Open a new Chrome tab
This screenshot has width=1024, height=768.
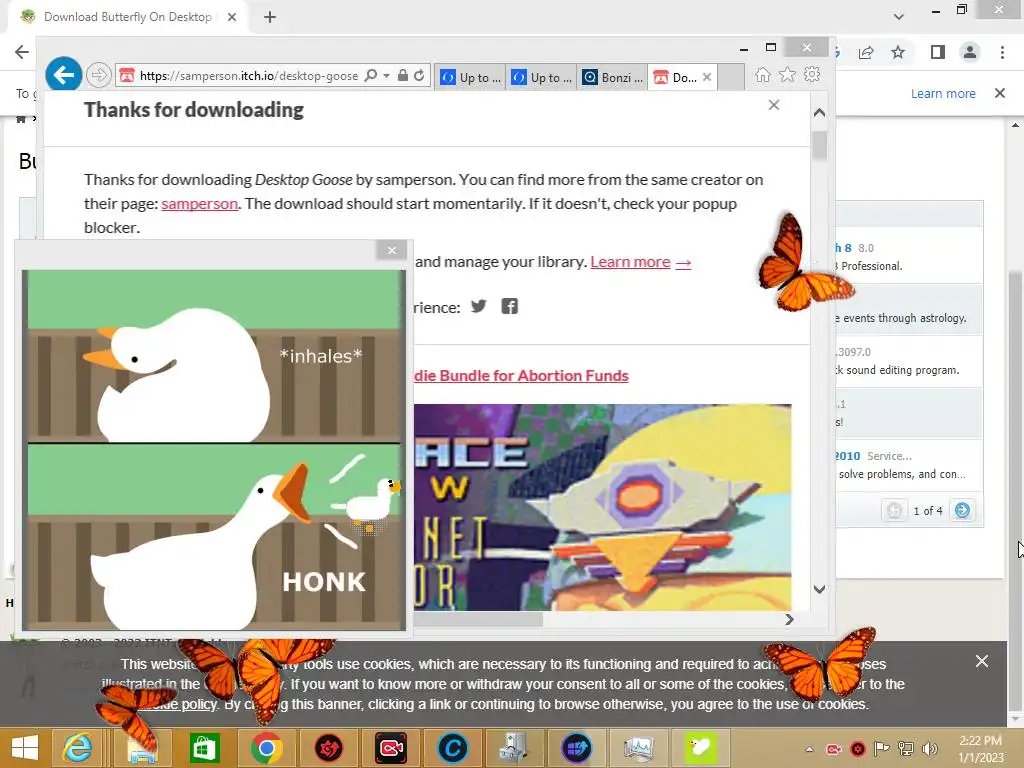(x=270, y=17)
